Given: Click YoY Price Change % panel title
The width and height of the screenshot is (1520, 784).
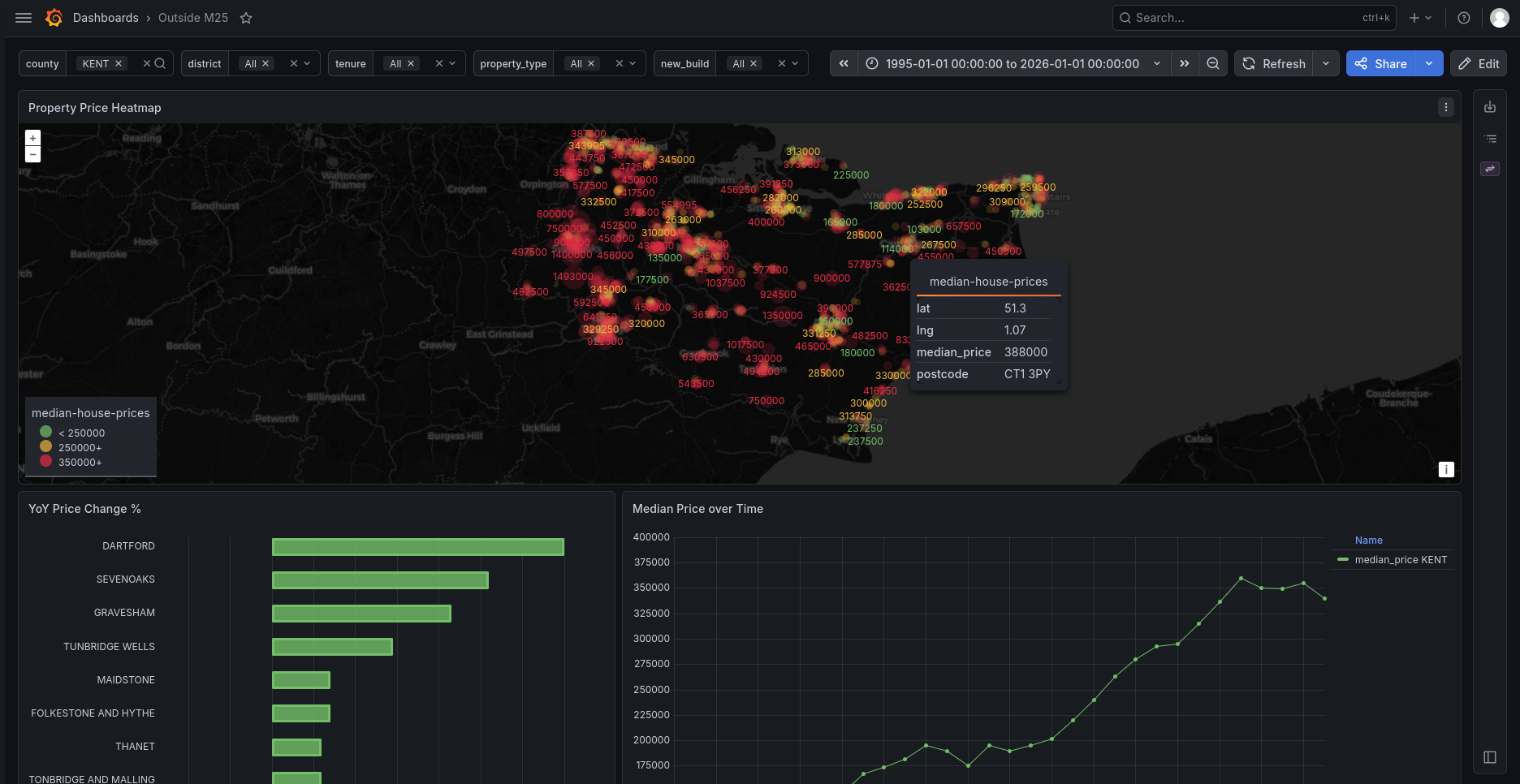Looking at the screenshot, I should coord(84,509).
